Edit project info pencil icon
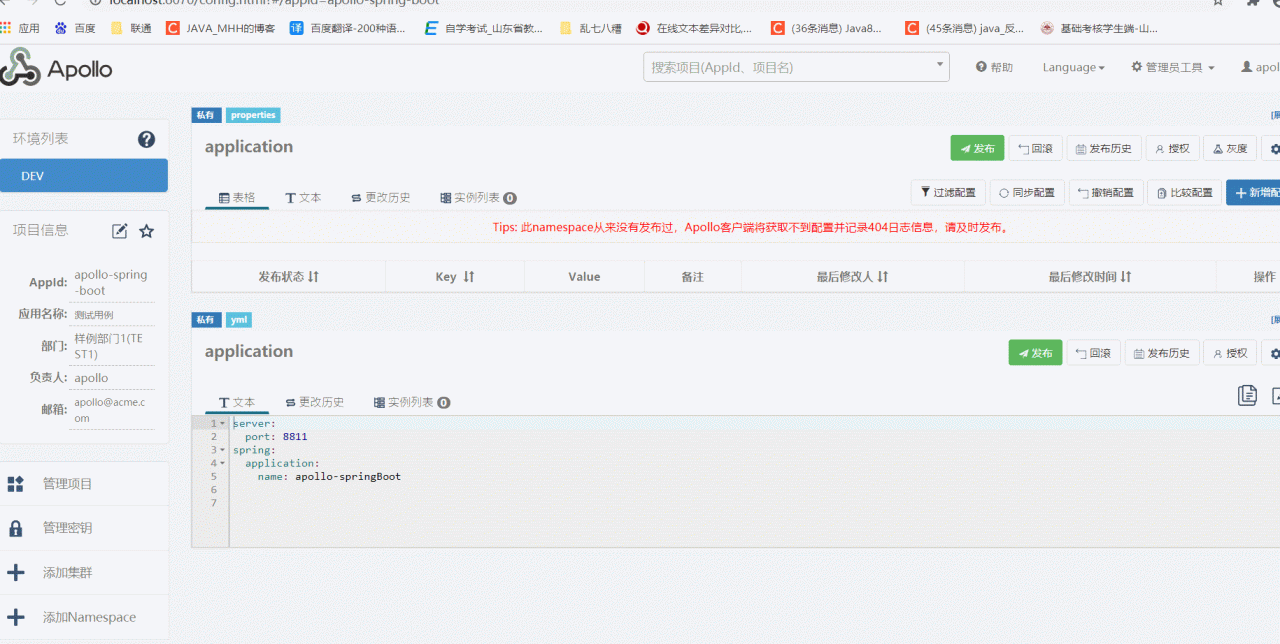Viewport: 1280px width, 644px height. [x=120, y=231]
